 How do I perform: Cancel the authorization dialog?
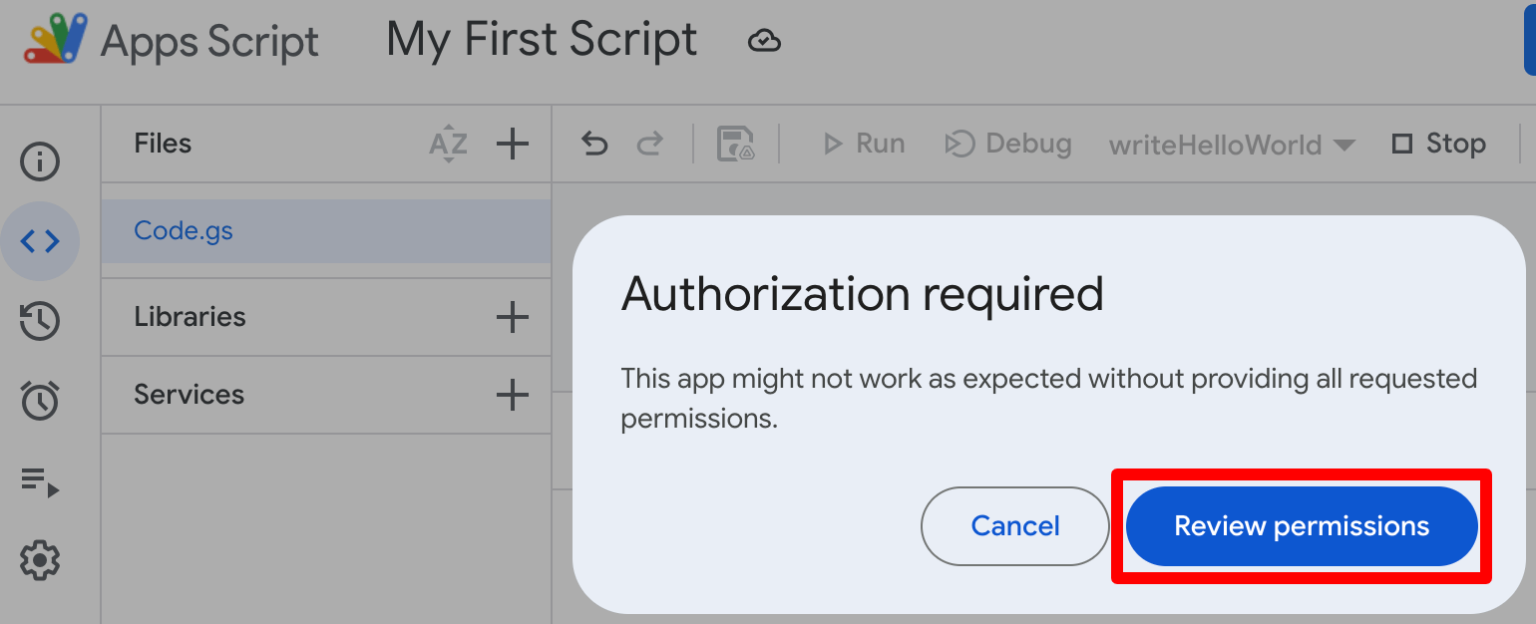(x=1014, y=526)
